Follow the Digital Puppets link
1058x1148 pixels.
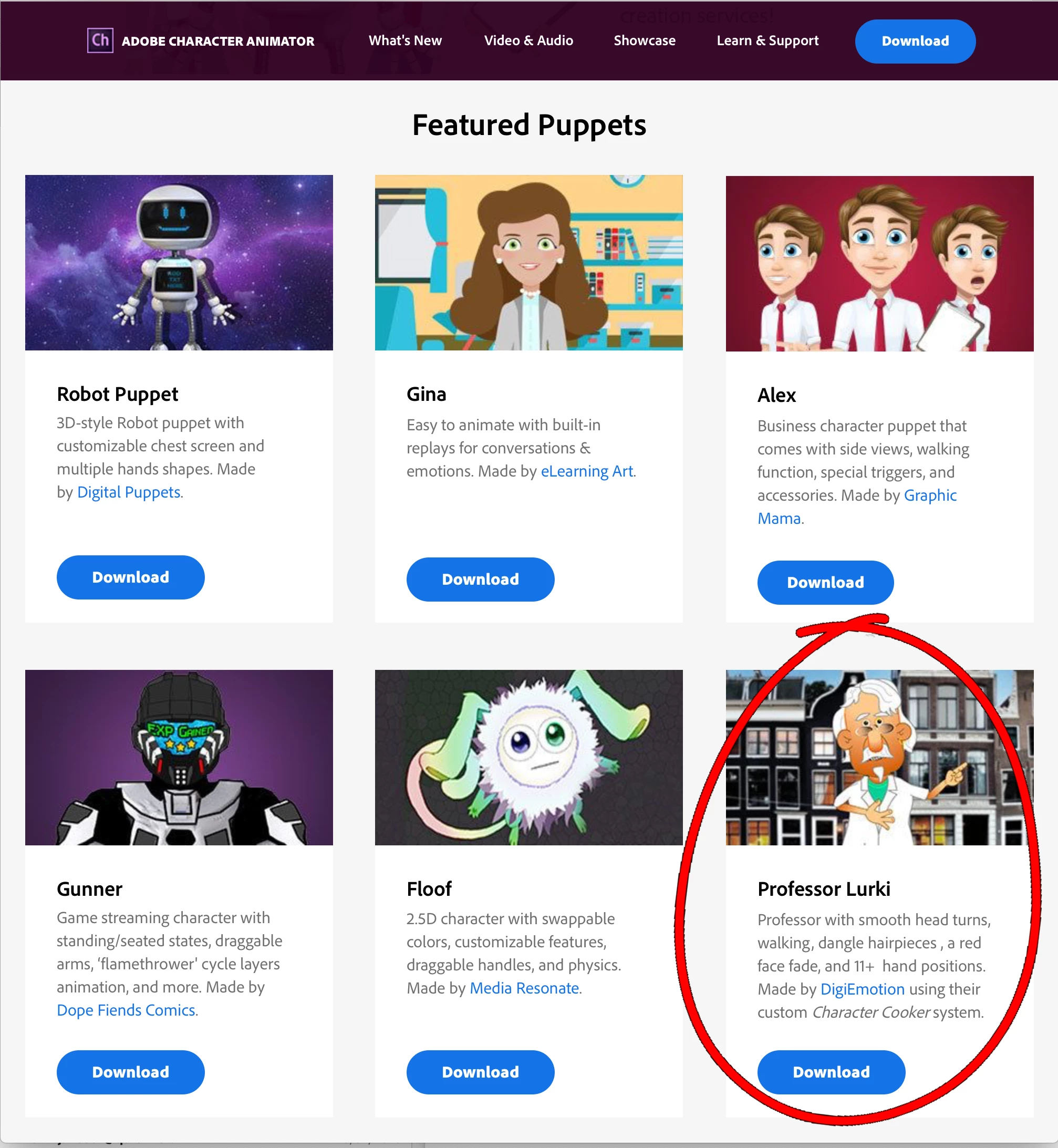[129, 492]
